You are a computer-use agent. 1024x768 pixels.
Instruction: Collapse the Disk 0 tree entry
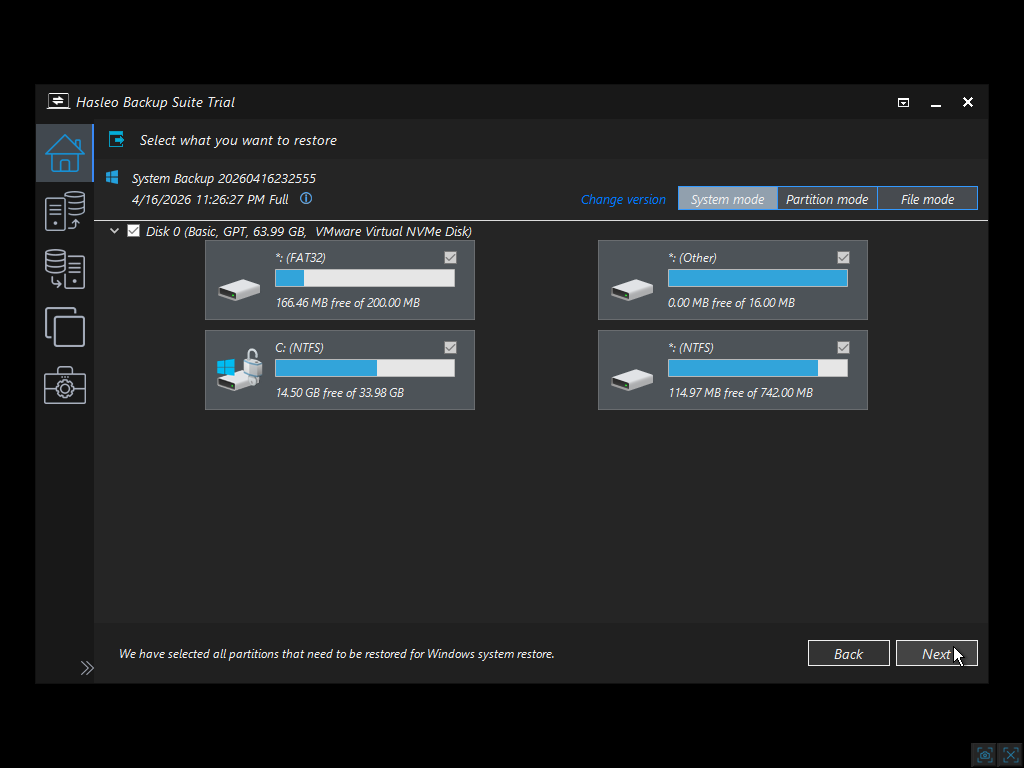pyautogui.click(x=114, y=230)
